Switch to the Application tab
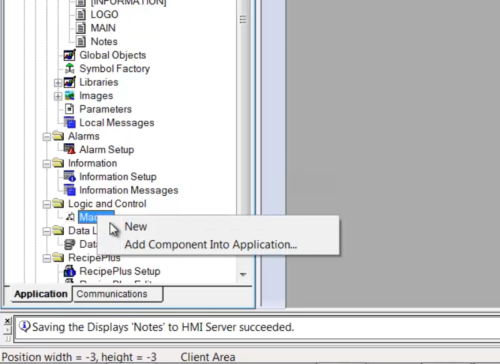 pos(41,294)
